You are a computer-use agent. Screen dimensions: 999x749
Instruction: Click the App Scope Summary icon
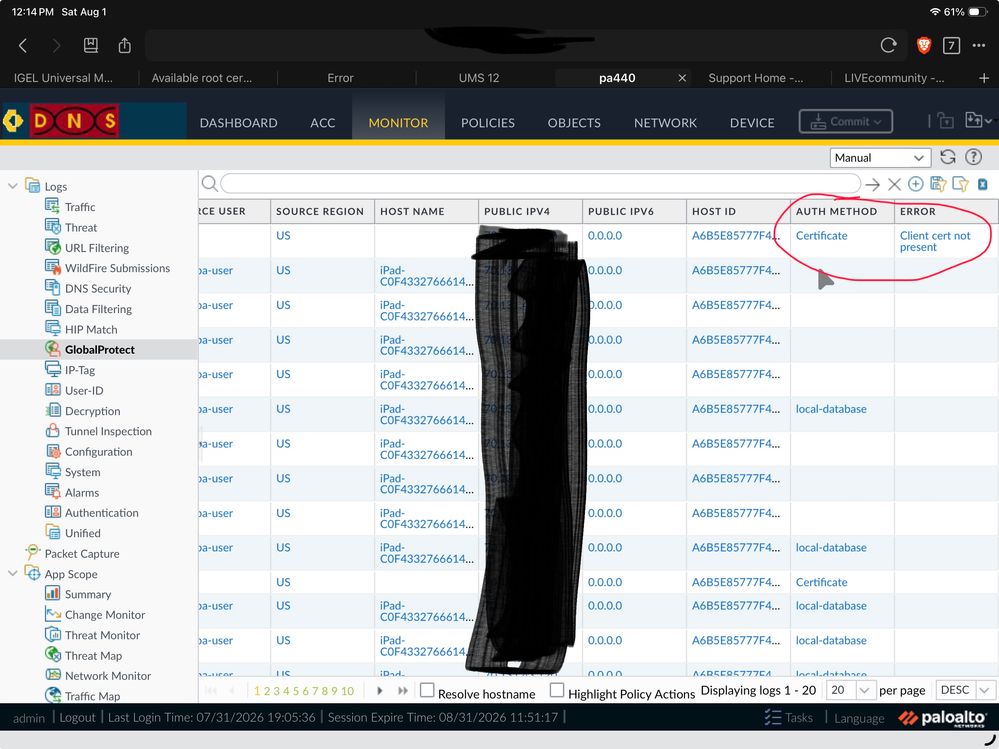tap(53, 594)
